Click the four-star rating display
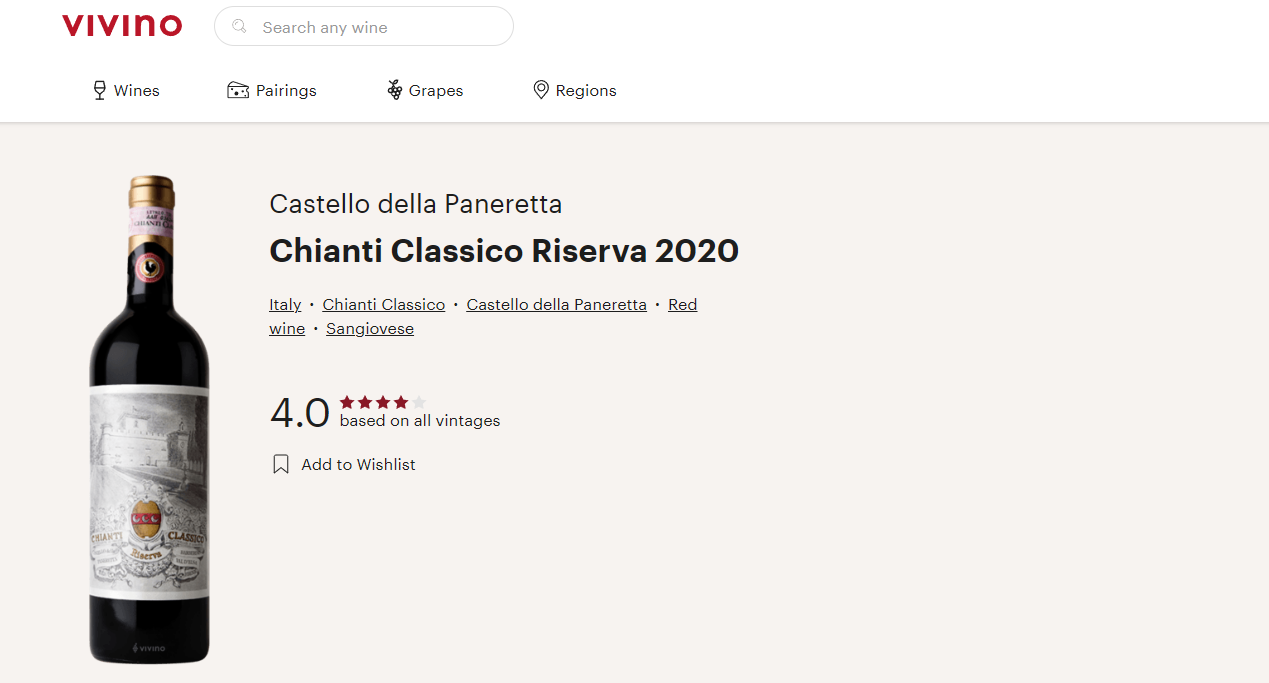Image resolution: width=1269 pixels, height=683 pixels. [x=383, y=402]
